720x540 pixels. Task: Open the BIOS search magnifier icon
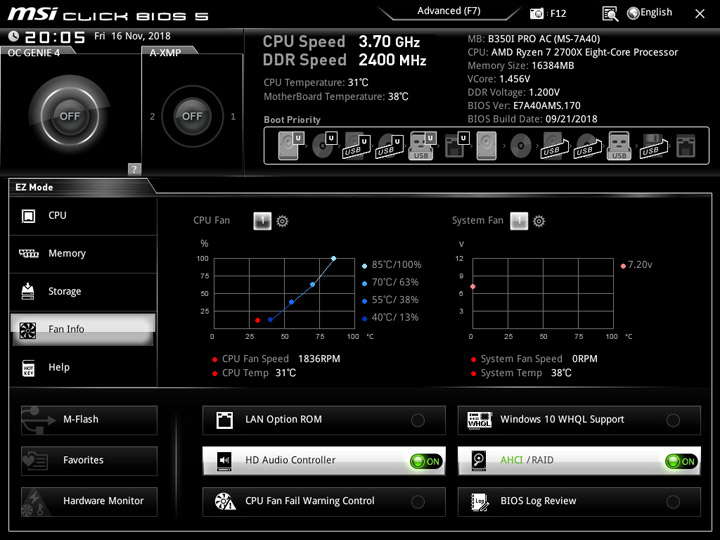tap(610, 14)
